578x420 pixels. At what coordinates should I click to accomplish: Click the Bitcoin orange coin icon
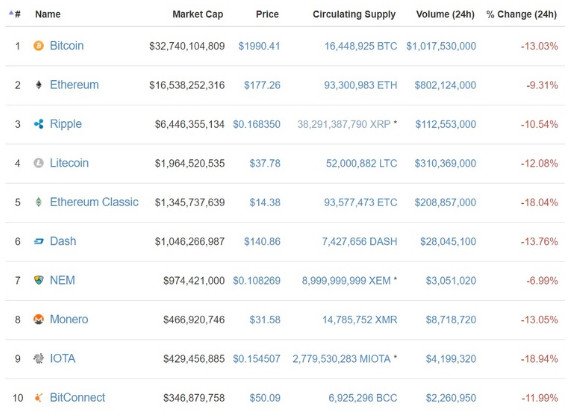coord(38,46)
